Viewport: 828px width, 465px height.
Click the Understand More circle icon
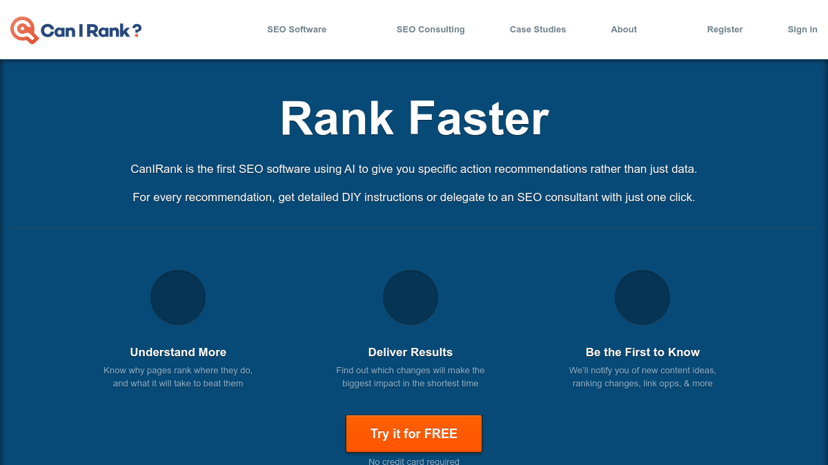[178, 297]
